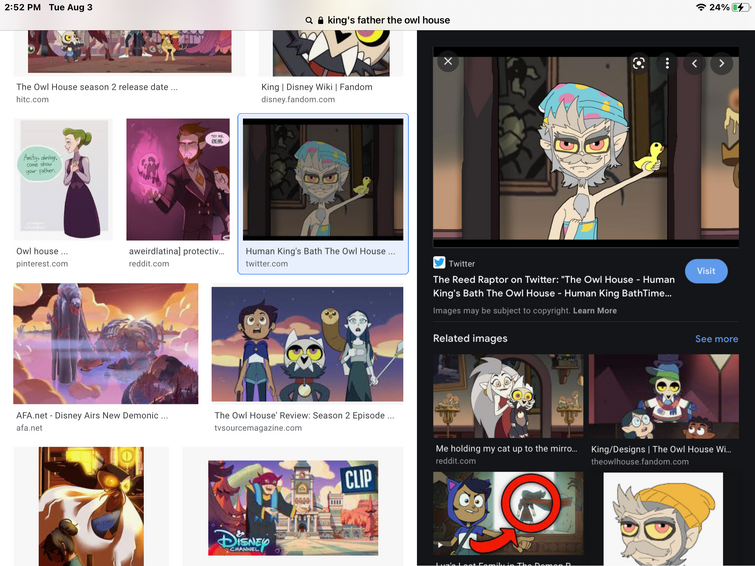This screenshot has height=566, width=755.
Task: Click pinterest.com source label
Action: tap(42, 264)
